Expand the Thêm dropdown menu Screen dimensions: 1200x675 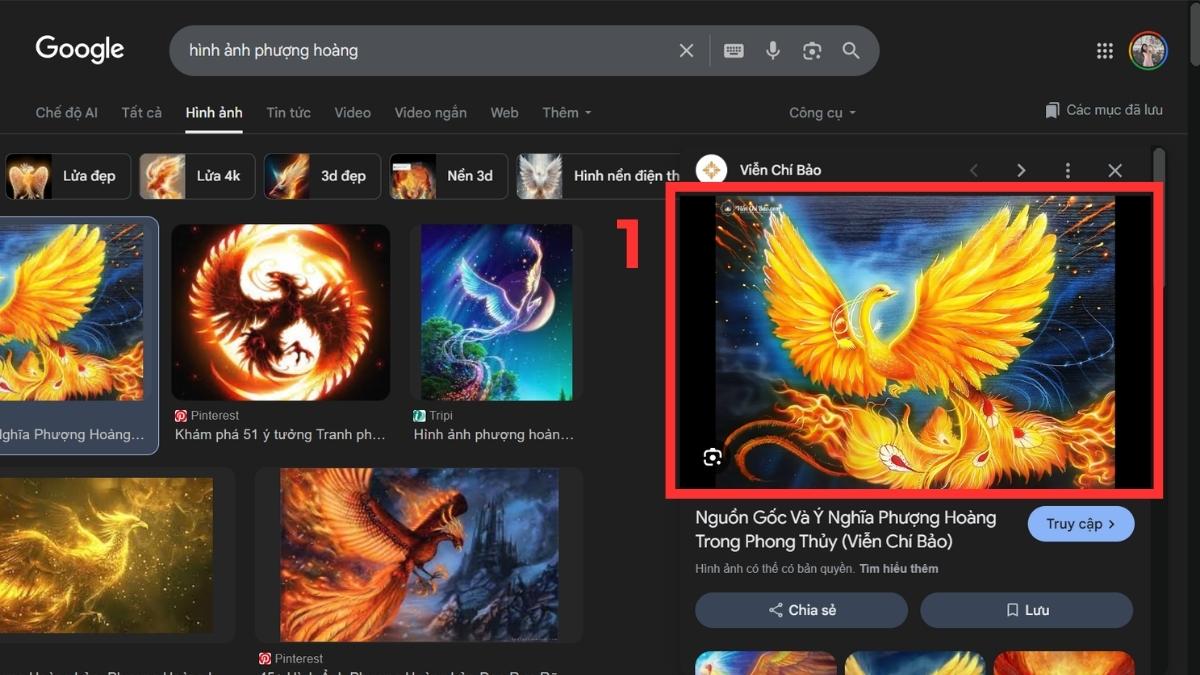pos(567,112)
